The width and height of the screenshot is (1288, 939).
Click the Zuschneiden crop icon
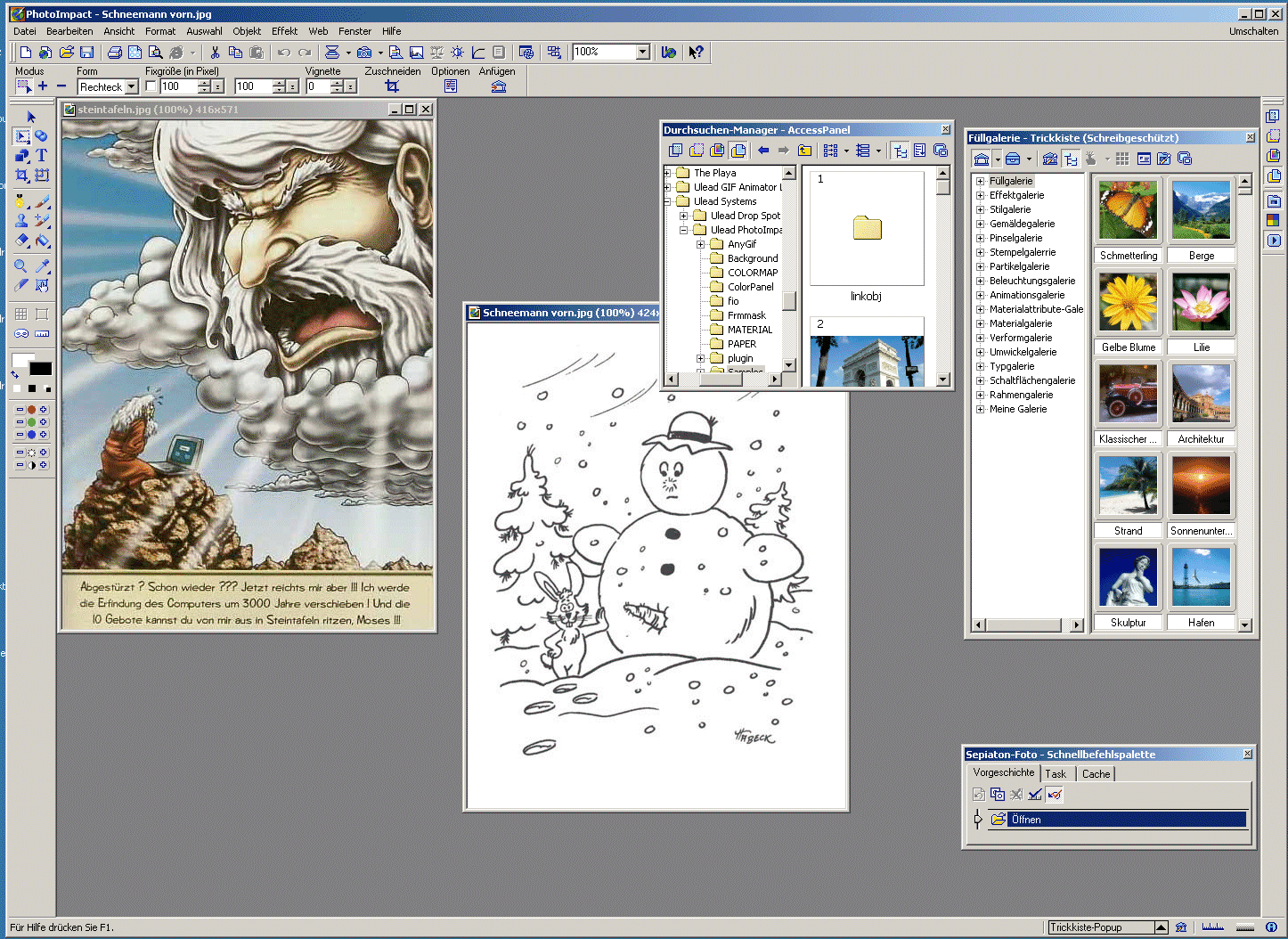(392, 86)
